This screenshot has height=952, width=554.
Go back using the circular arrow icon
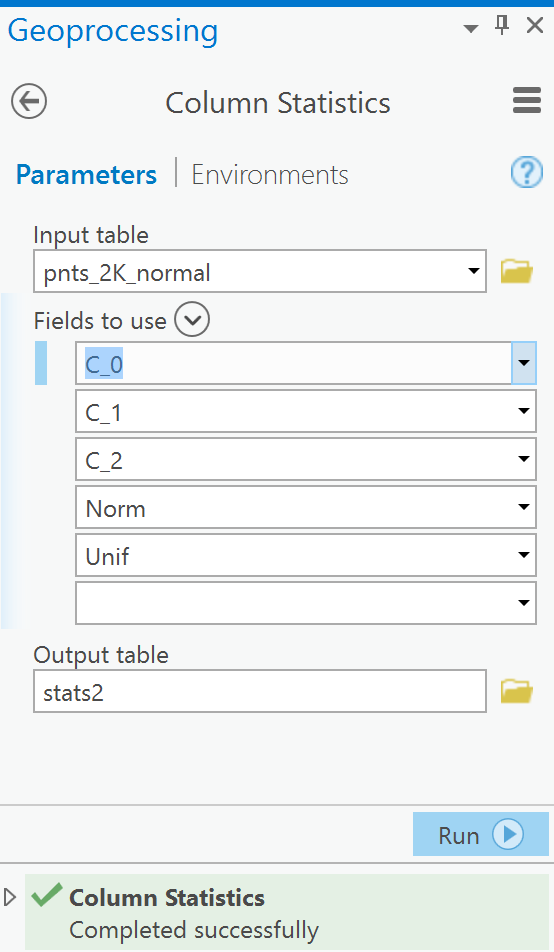tap(29, 101)
